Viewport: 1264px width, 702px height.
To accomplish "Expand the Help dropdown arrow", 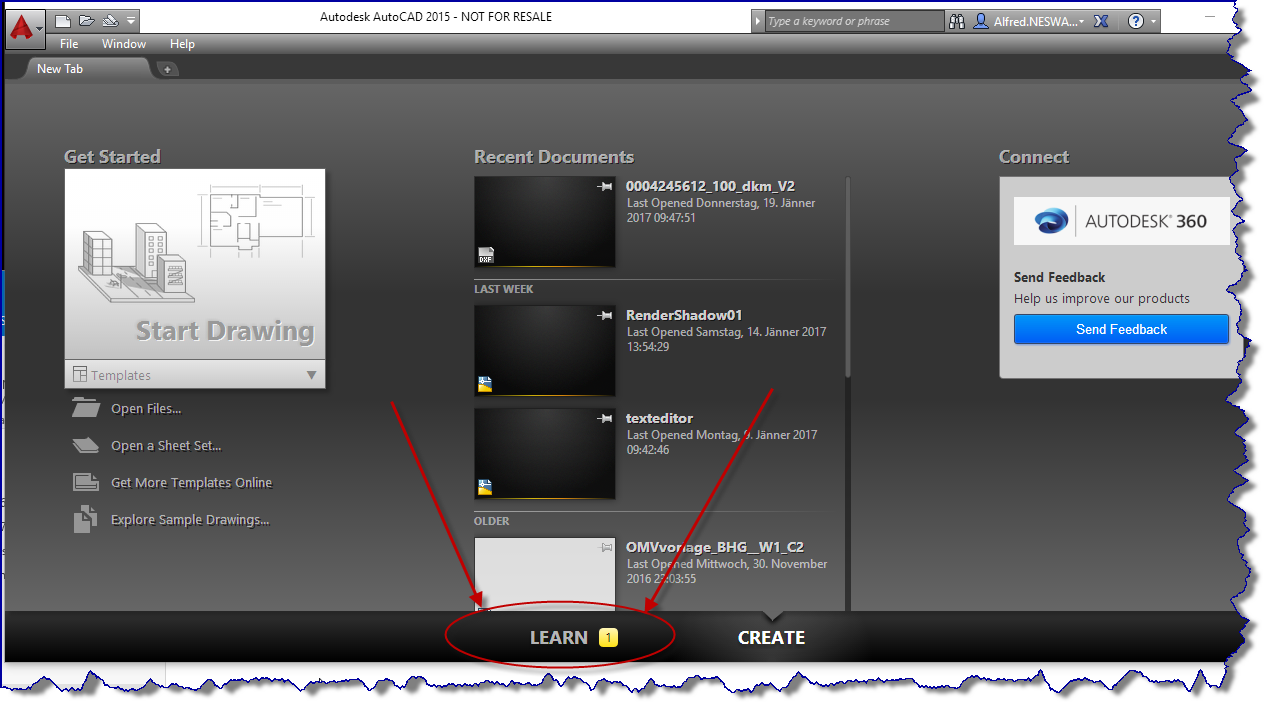I will coord(1154,21).
